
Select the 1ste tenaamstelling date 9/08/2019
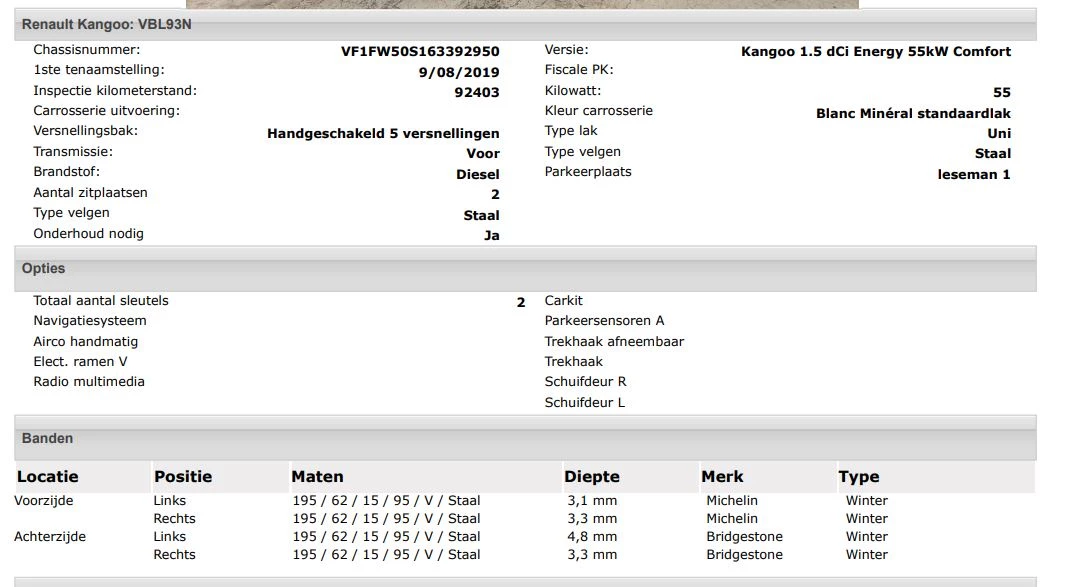point(460,70)
